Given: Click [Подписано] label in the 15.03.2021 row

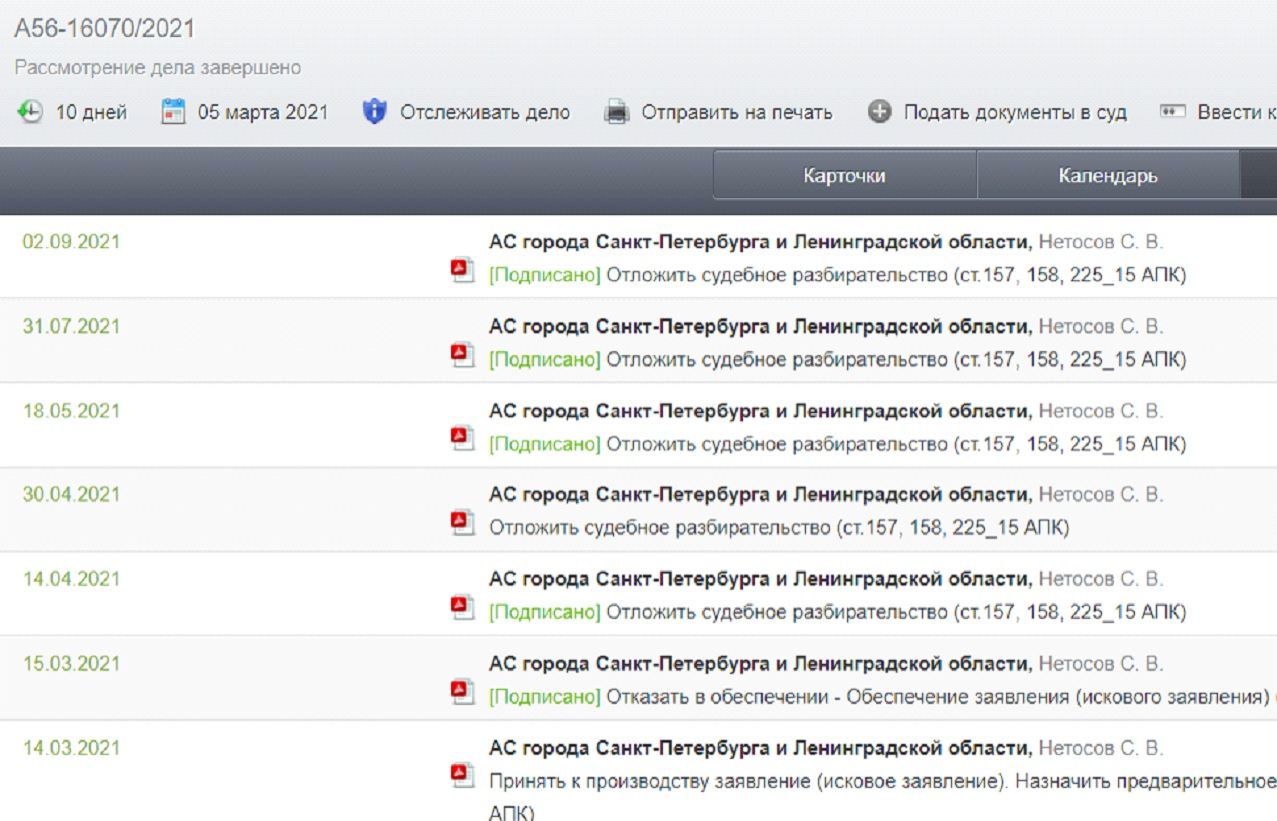Looking at the screenshot, I should (x=545, y=696).
